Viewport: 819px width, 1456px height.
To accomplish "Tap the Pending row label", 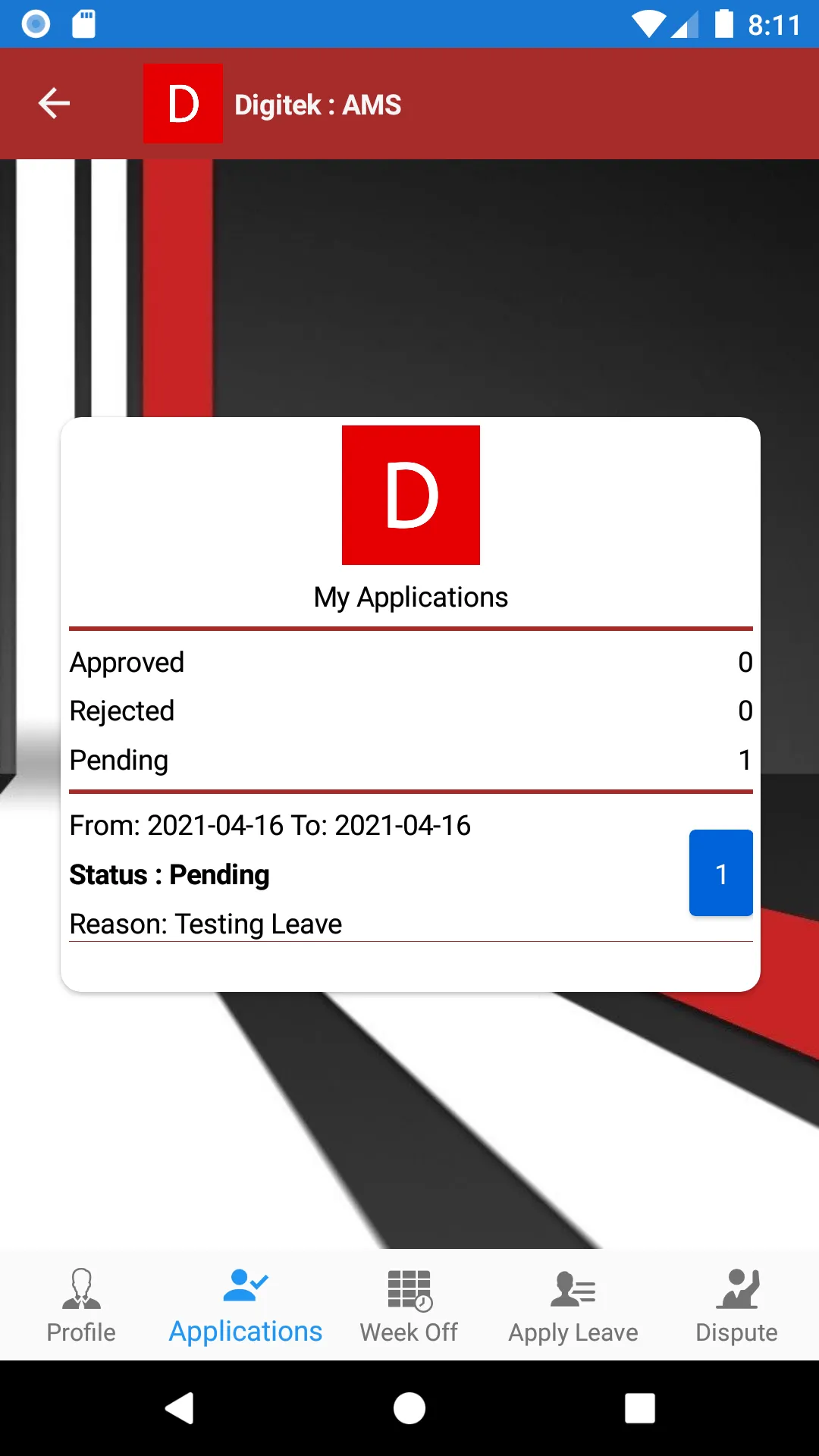I will (119, 761).
